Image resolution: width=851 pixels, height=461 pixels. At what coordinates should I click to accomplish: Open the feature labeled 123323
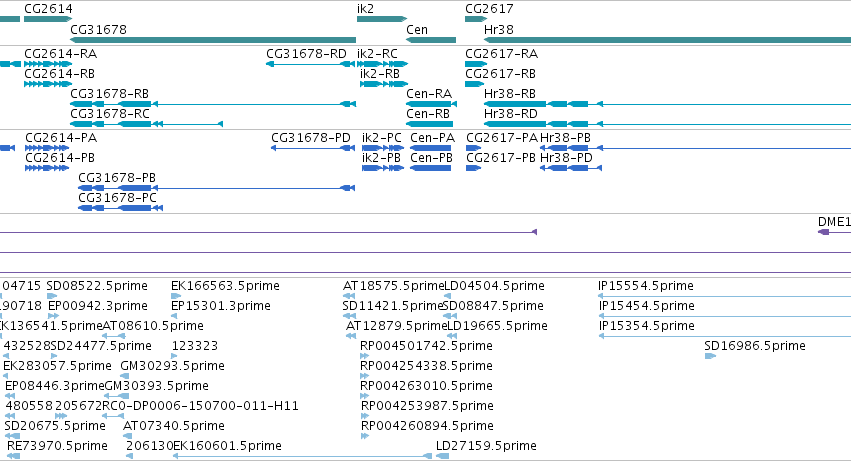pos(195,346)
